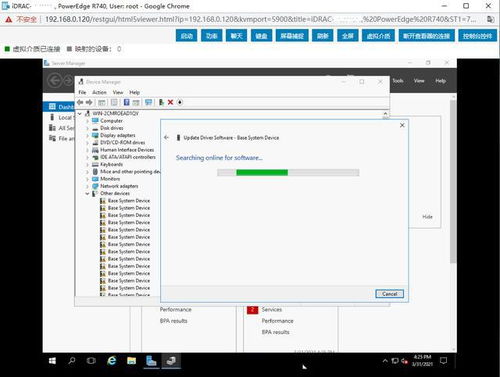
Task: Open the 虚拟介质 virtual media button
Action: (378, 36)
